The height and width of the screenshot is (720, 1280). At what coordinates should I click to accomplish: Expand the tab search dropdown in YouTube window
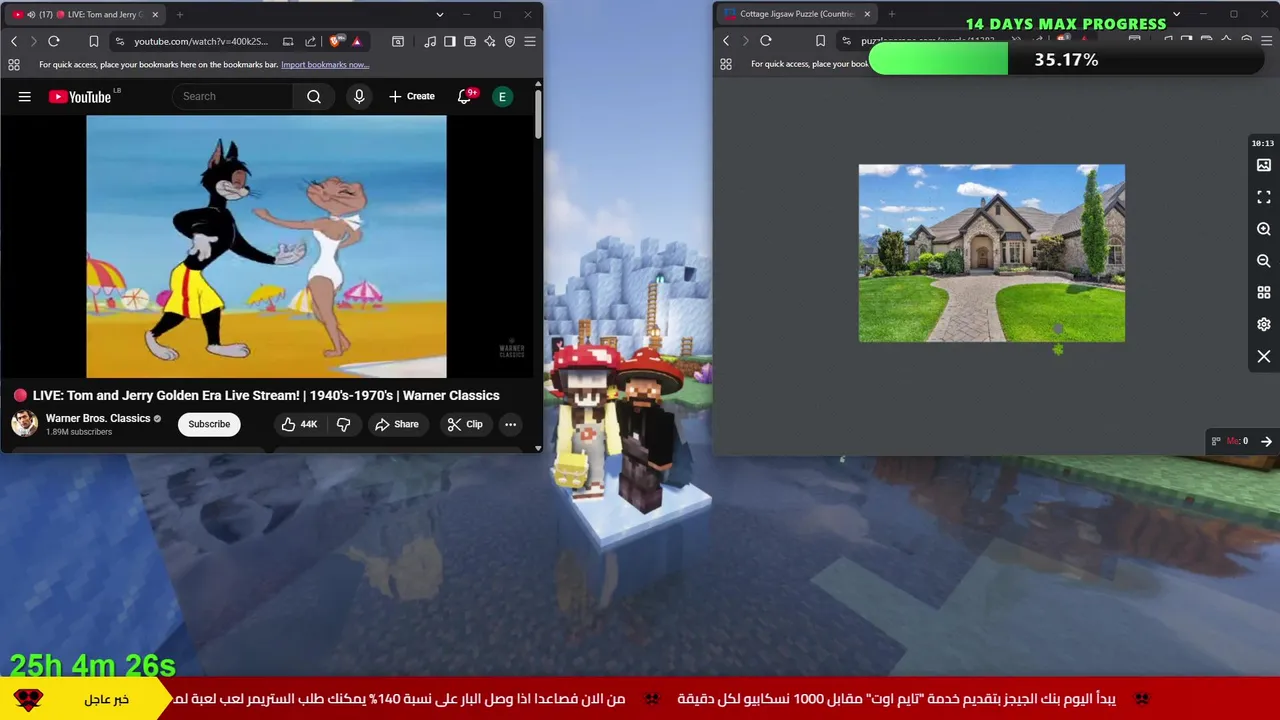tap(439, 15)
